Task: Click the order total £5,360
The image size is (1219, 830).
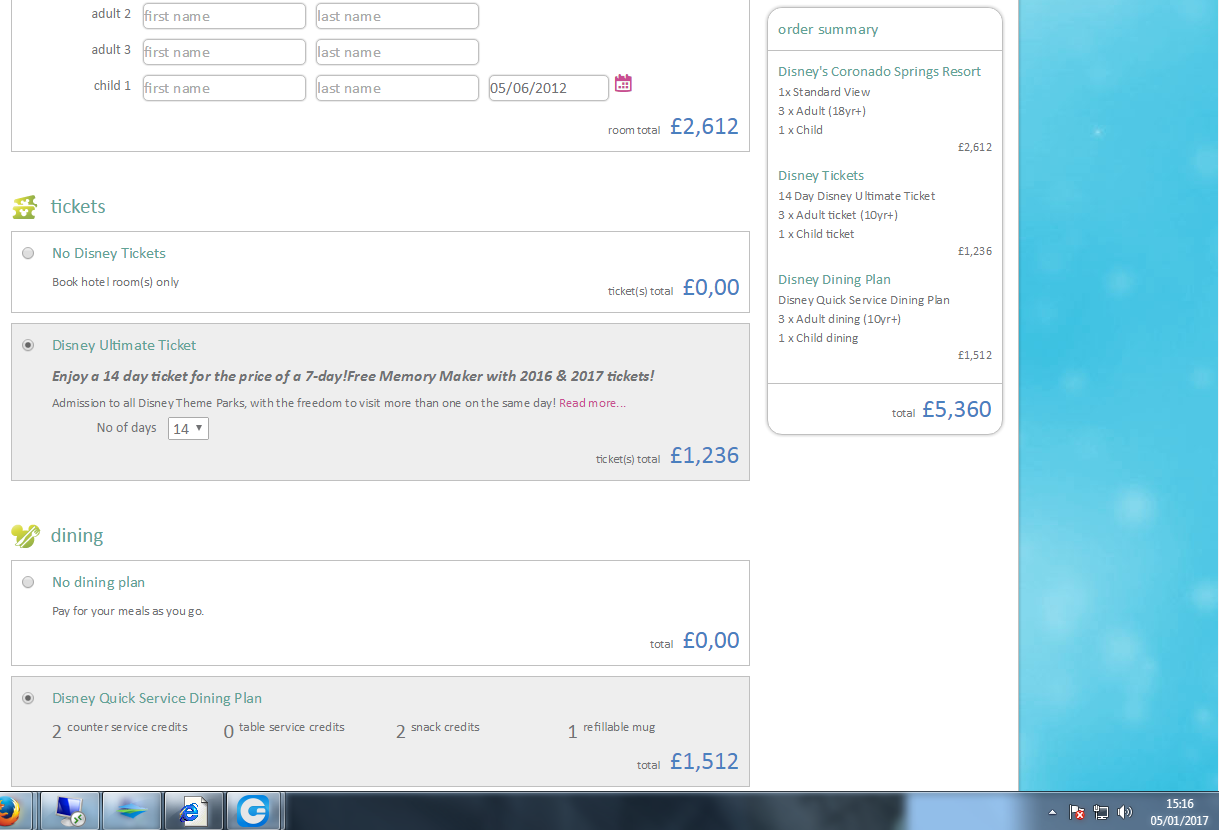Action: pos(956,409)
